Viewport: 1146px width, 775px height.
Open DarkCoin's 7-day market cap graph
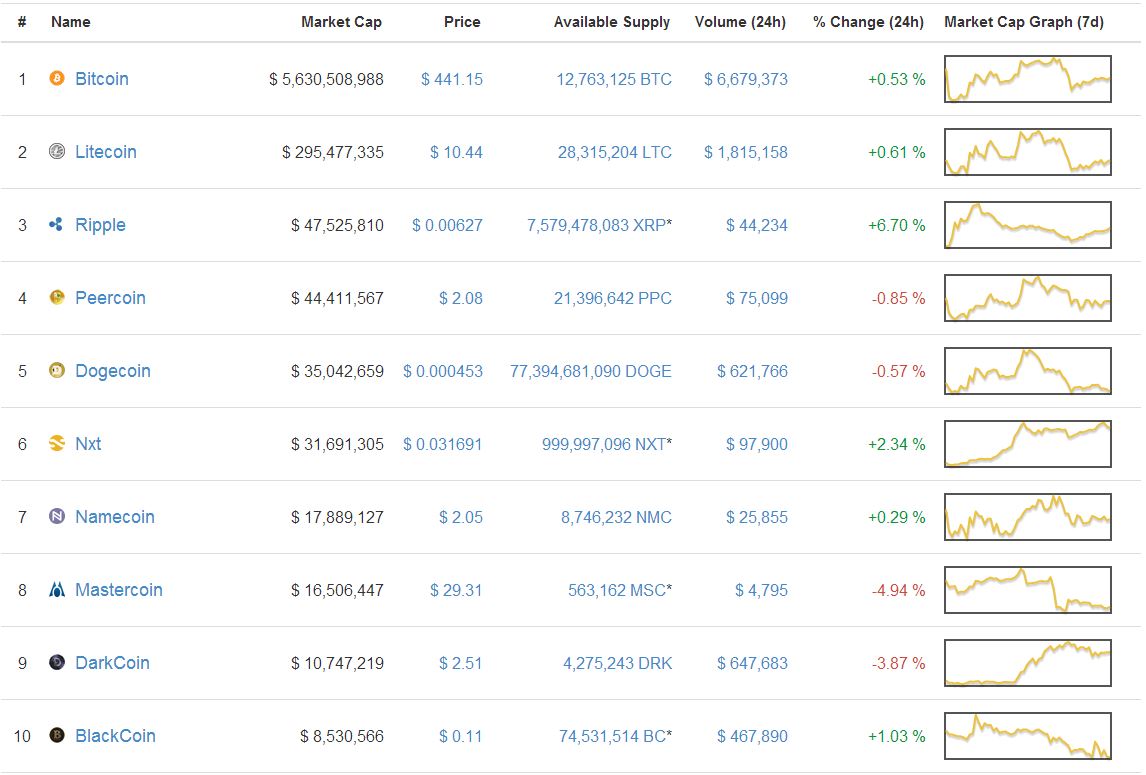1028,663
